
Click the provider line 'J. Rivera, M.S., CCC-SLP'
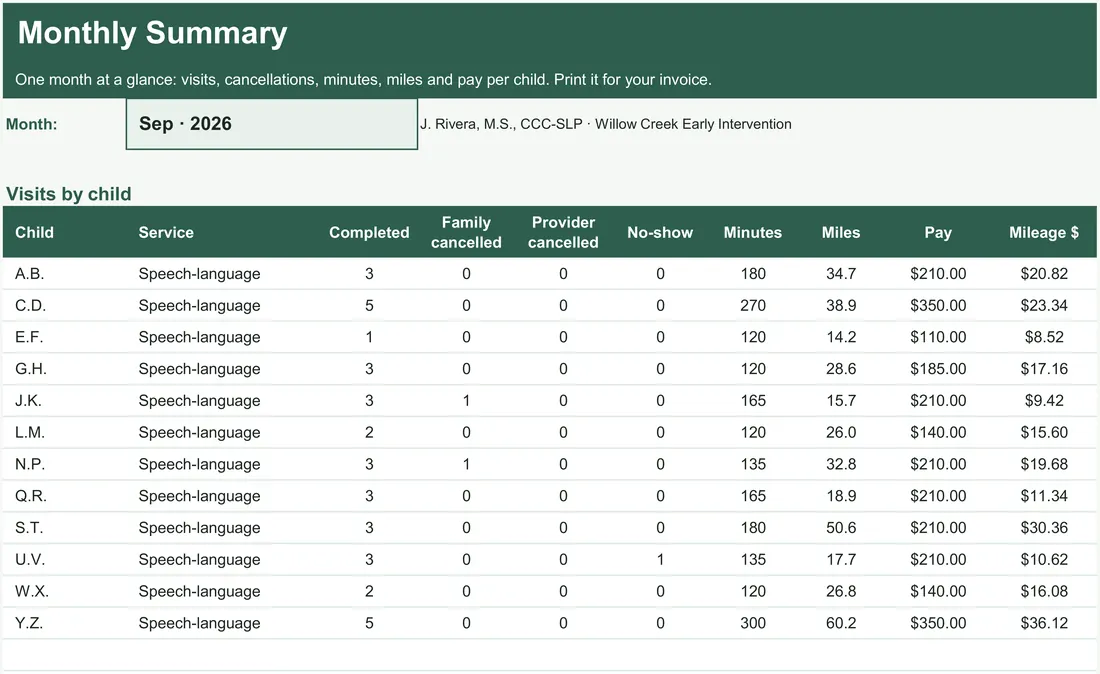pos(501,124)
